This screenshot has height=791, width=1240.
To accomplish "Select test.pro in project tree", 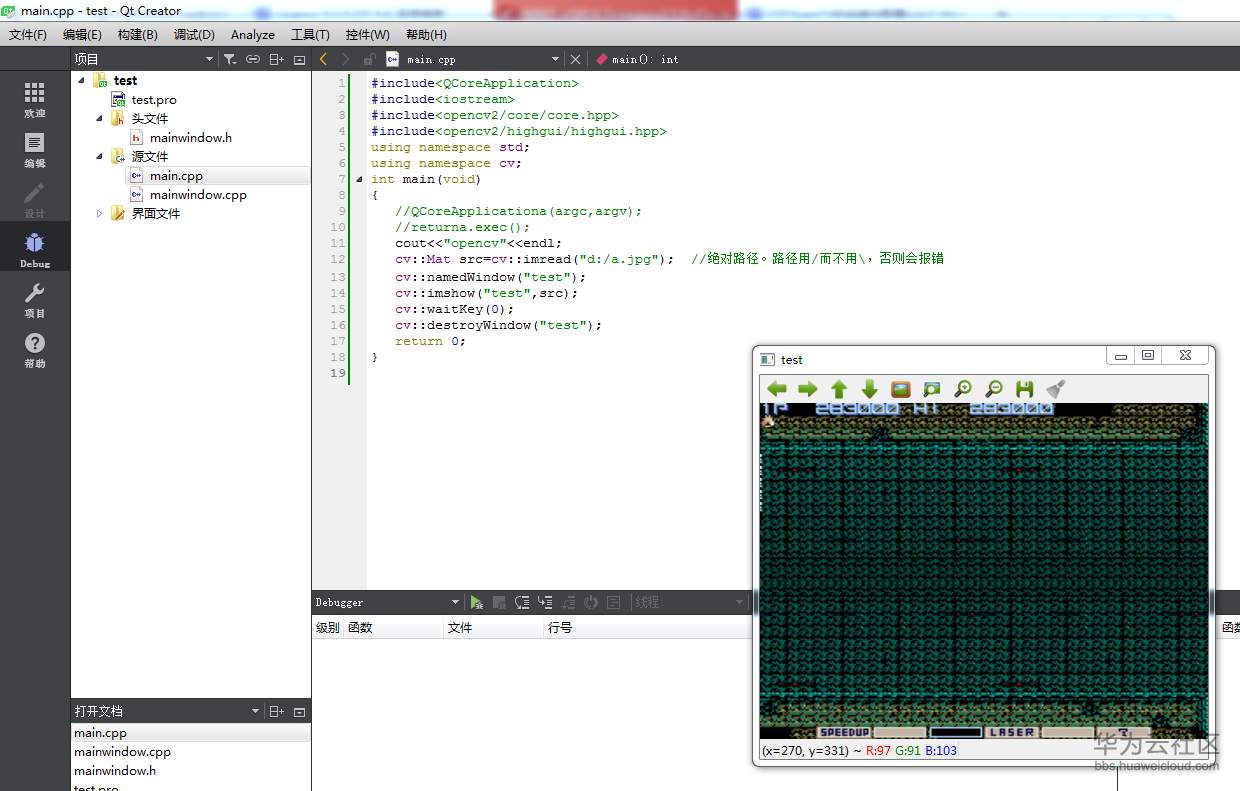I will [154, 100].
